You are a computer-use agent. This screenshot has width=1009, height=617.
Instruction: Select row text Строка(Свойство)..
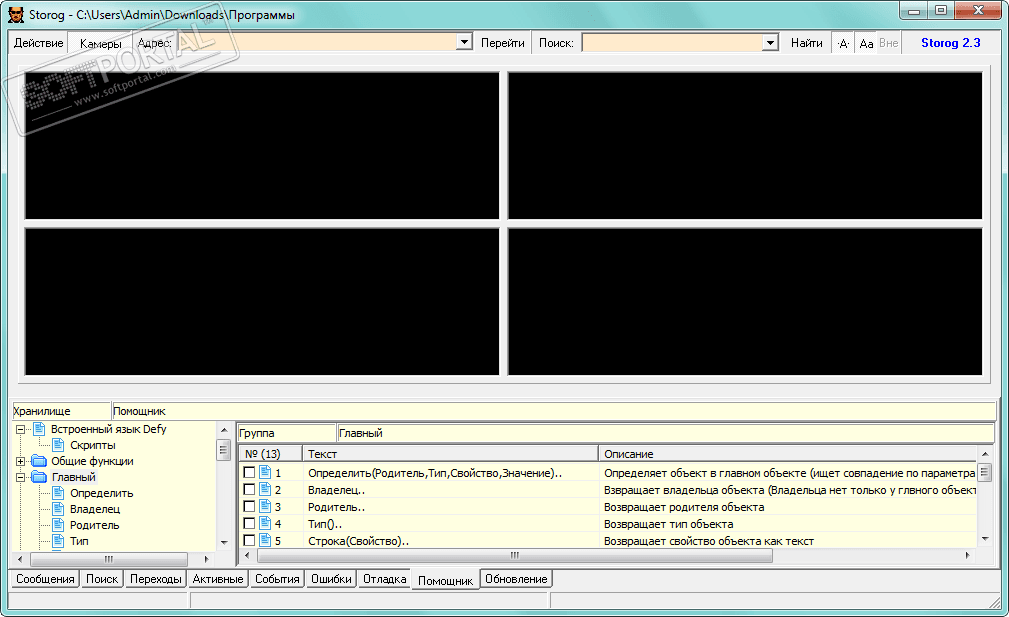(x=358, y=541)
